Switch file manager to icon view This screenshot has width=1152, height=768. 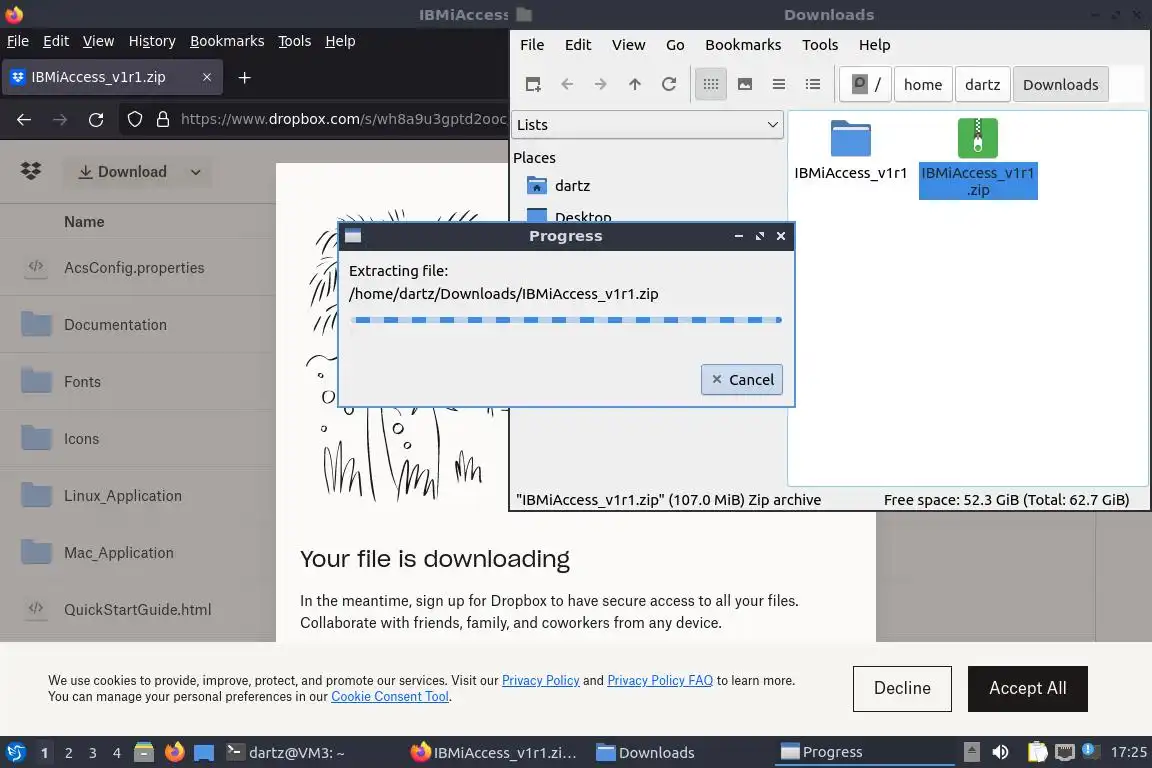point(710,85)
